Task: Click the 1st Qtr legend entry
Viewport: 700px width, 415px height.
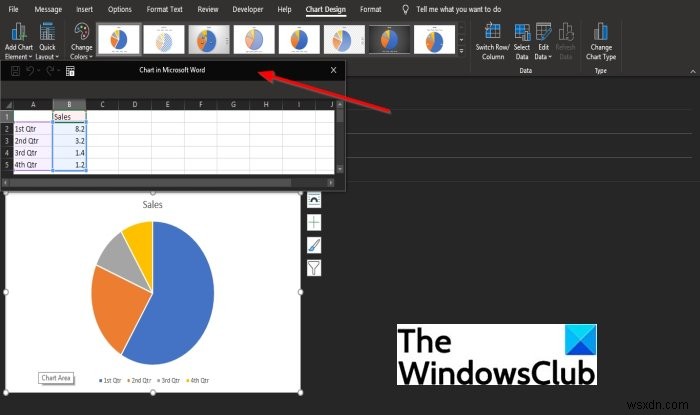Action: point(110,380)
